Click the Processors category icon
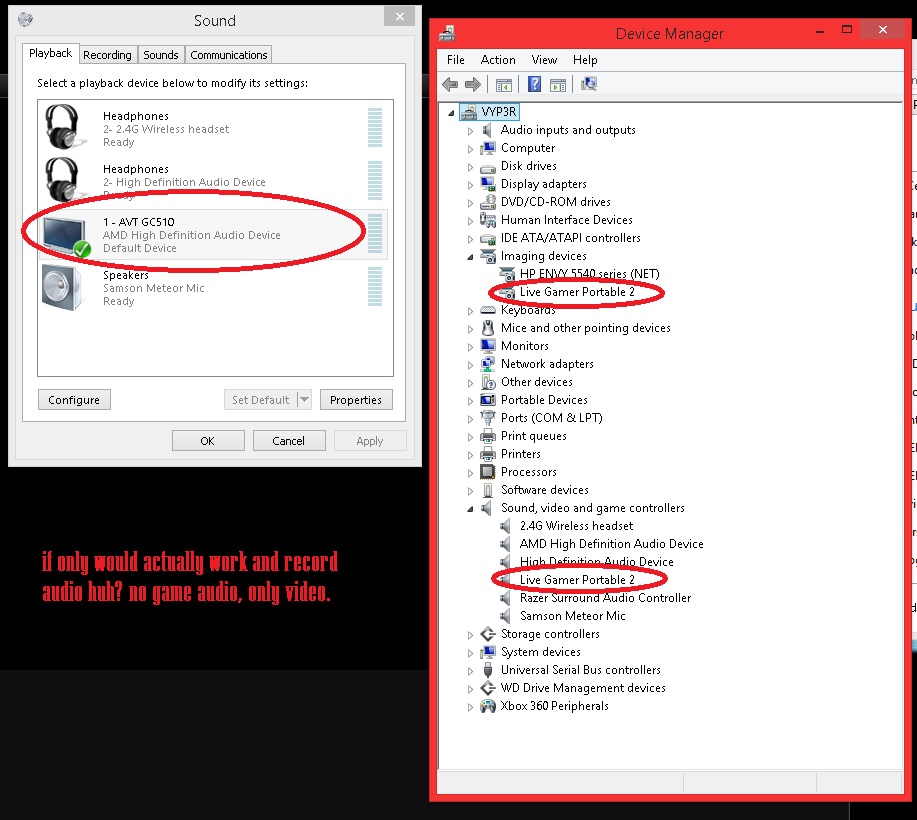The image size is (917, 820). click(x=488, y=471)
